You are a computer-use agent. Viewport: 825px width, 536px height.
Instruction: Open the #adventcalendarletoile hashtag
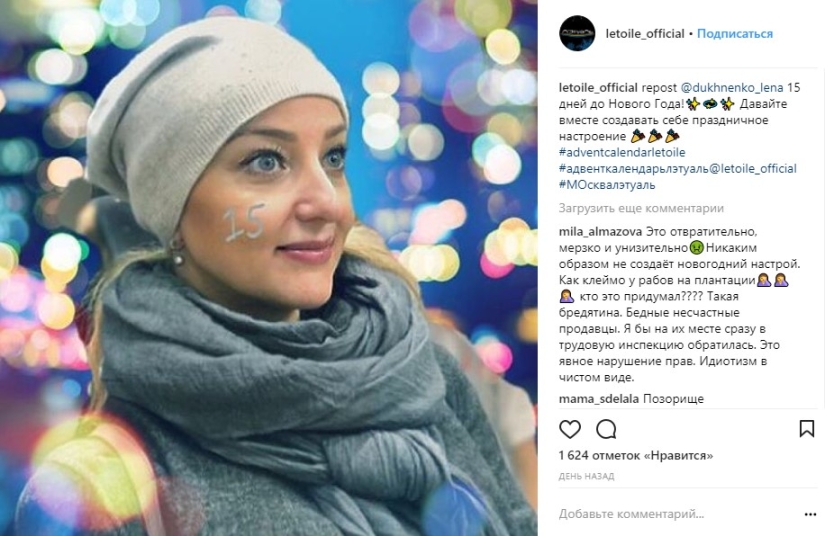click(622, 153)
